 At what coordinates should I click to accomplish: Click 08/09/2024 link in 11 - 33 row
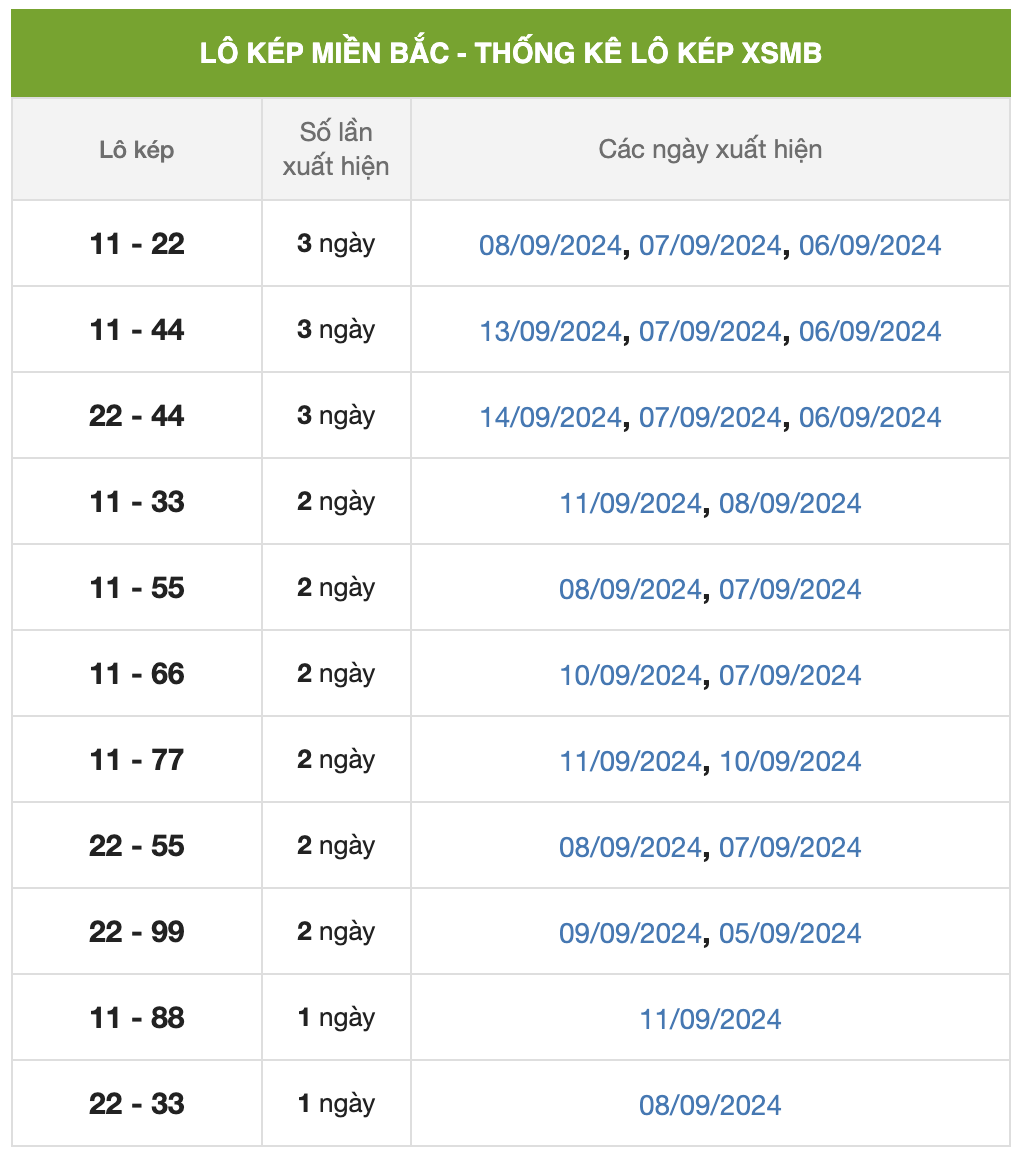point(790,503)
